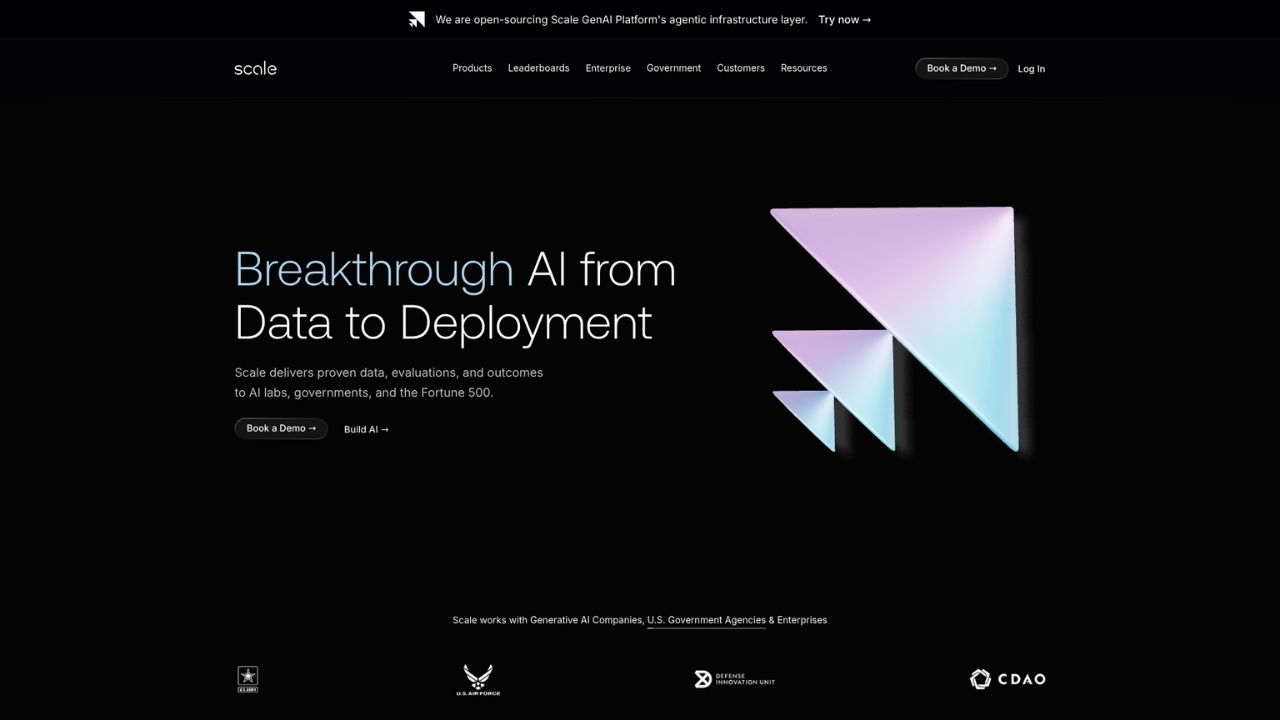Open the Products menu
1280x720 pixels.
point(472,68)
